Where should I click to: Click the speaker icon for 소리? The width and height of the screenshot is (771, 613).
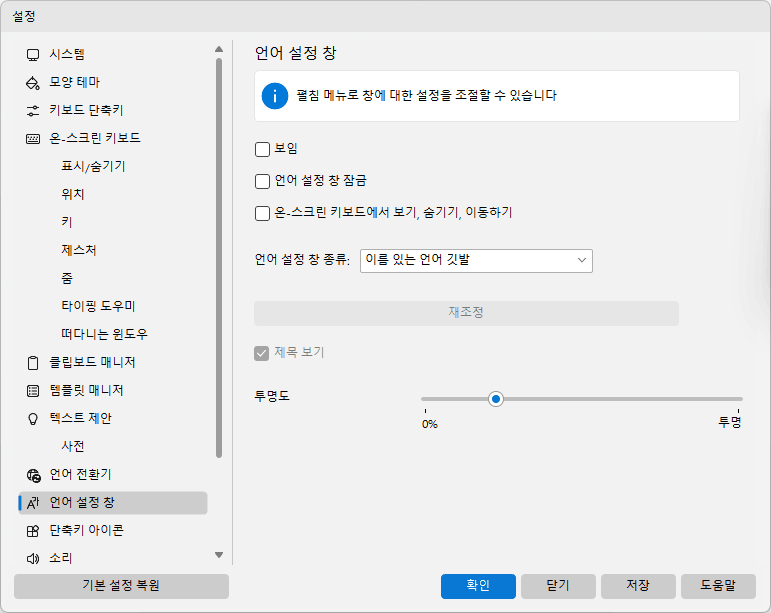[33, 559]
